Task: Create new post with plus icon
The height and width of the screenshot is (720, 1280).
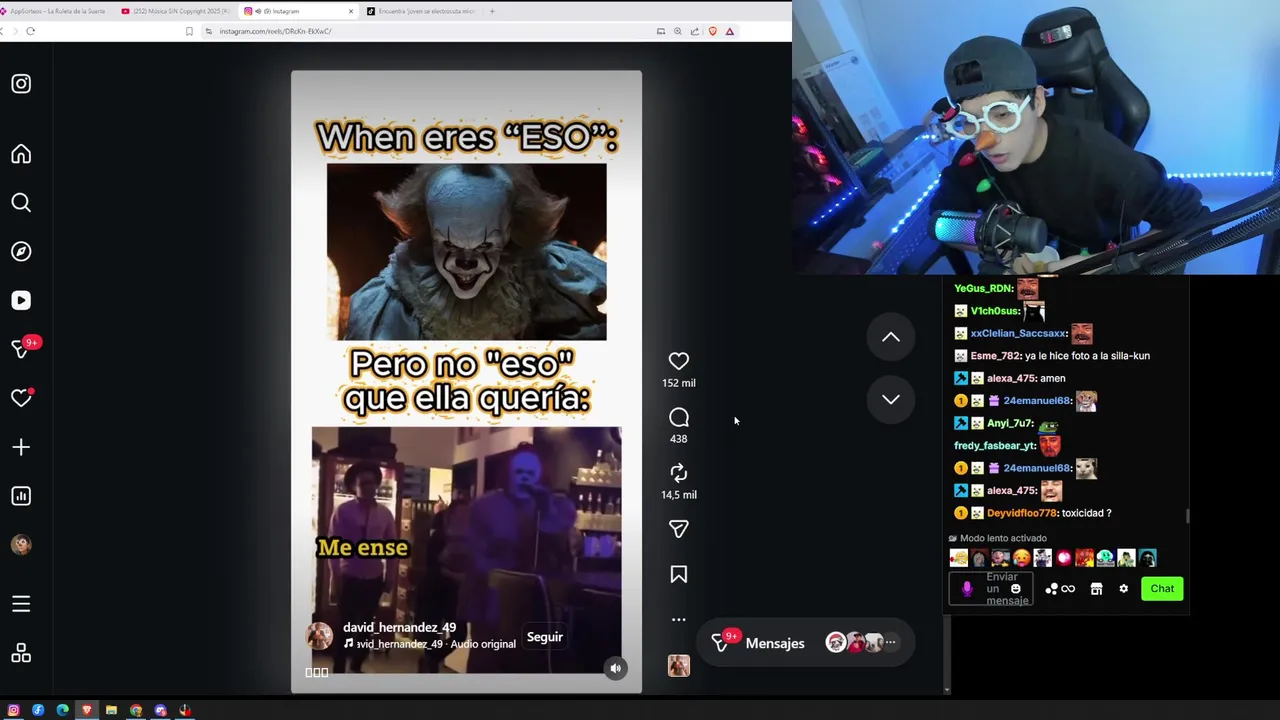Action: point(21,447)
